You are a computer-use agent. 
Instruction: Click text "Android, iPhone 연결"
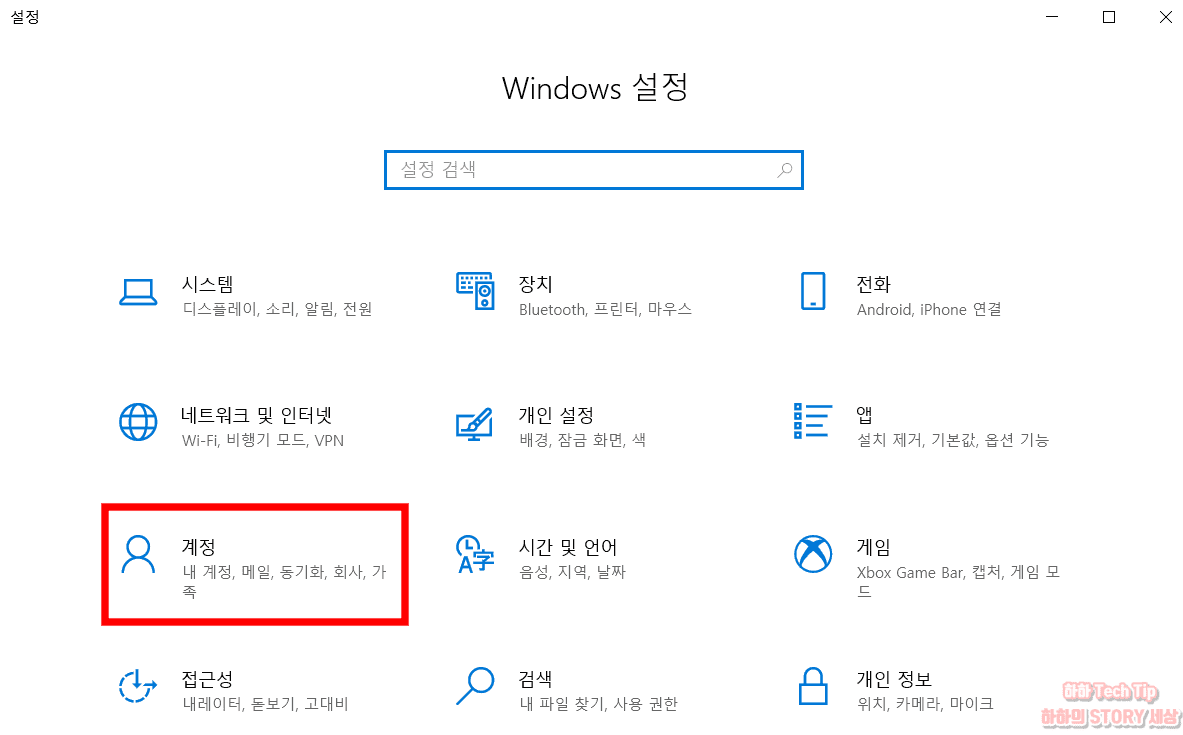(929, 309)
